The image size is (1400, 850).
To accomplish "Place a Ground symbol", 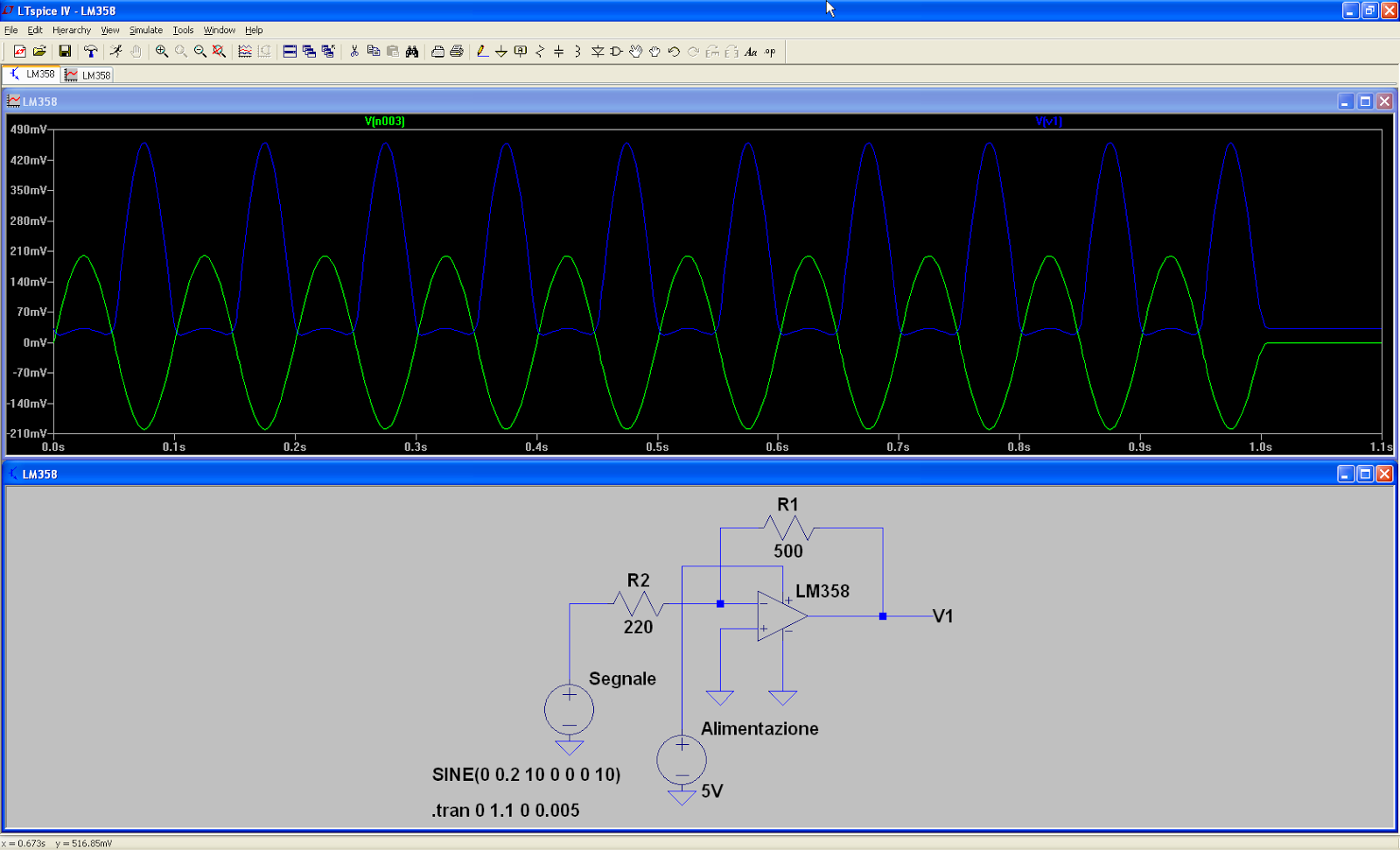I will [500, 52].
